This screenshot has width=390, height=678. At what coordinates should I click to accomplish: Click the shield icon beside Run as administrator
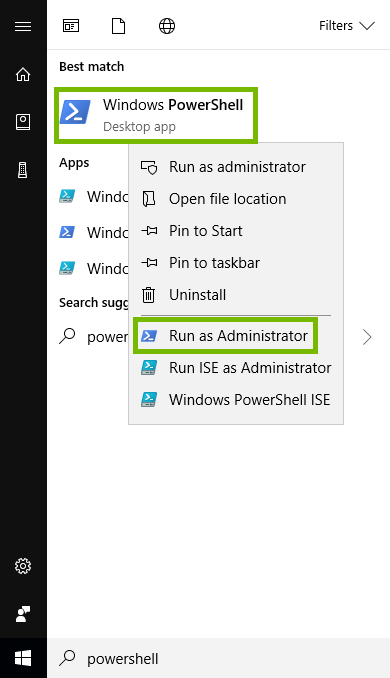pyautogui.click(x=149, y=167)
